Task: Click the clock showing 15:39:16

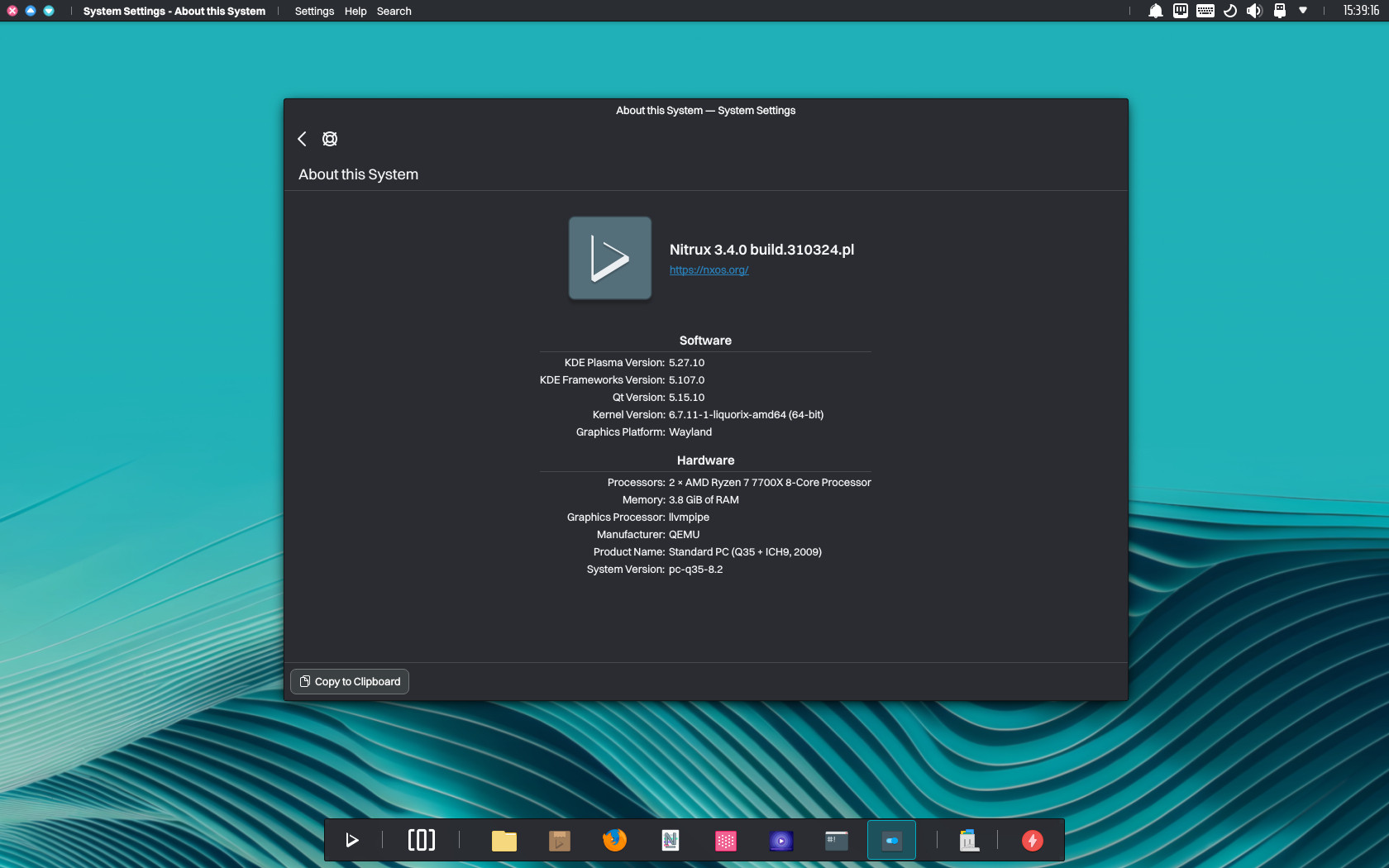Action: coord(1361,11)
